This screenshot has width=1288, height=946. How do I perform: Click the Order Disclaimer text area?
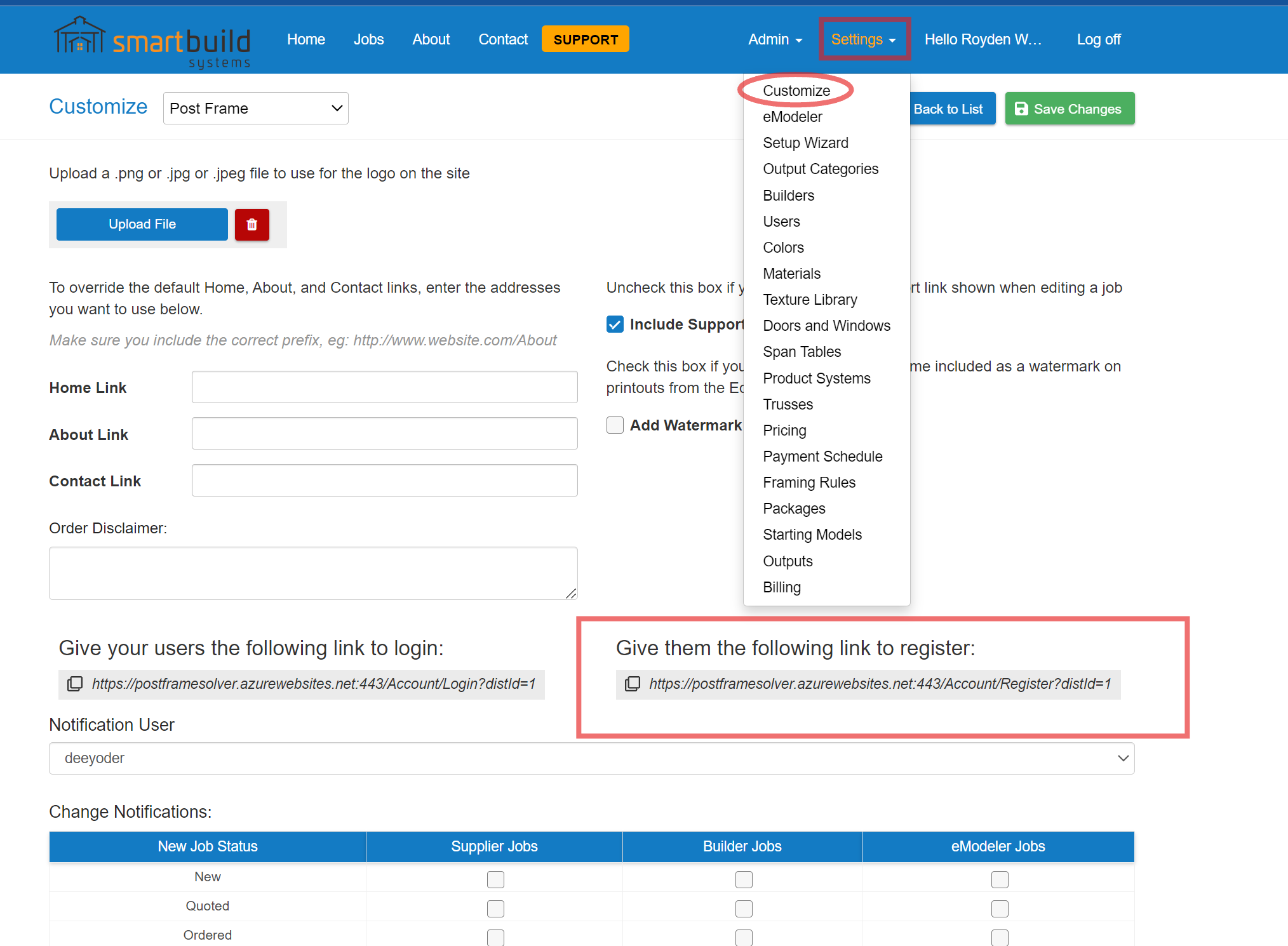(x=312, y=573)
